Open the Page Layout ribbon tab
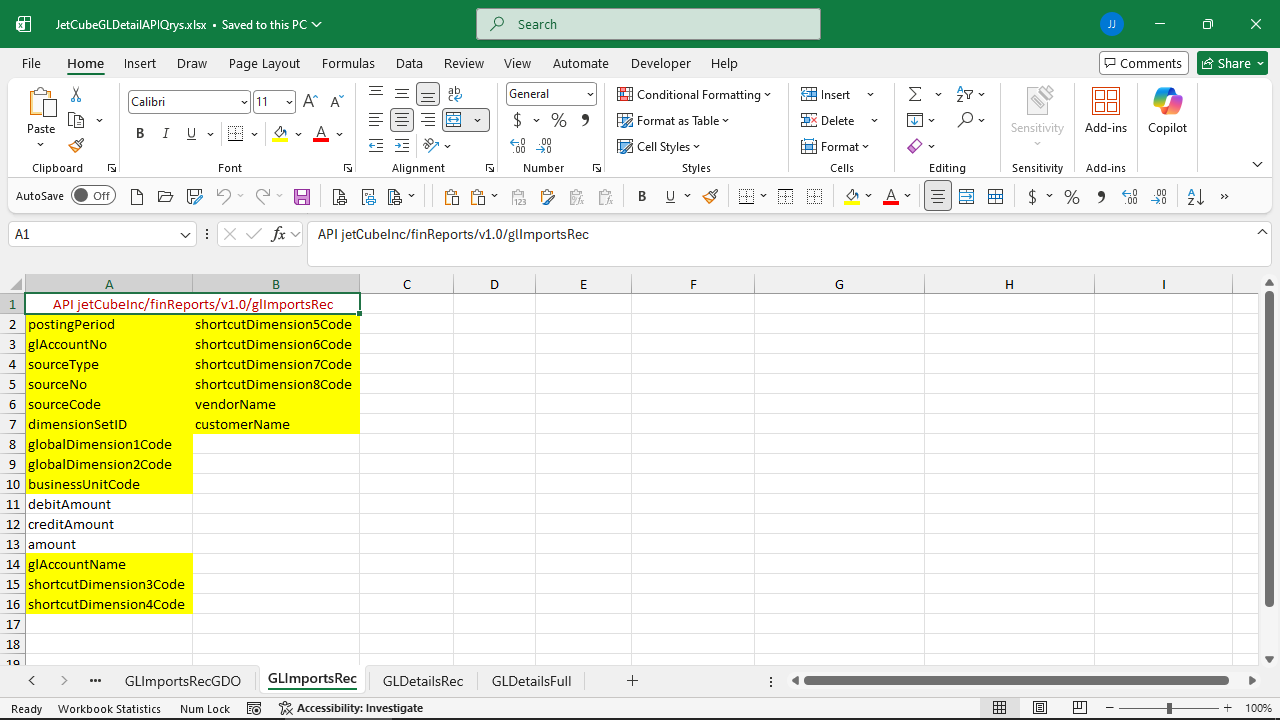 (x=264, y=63)
